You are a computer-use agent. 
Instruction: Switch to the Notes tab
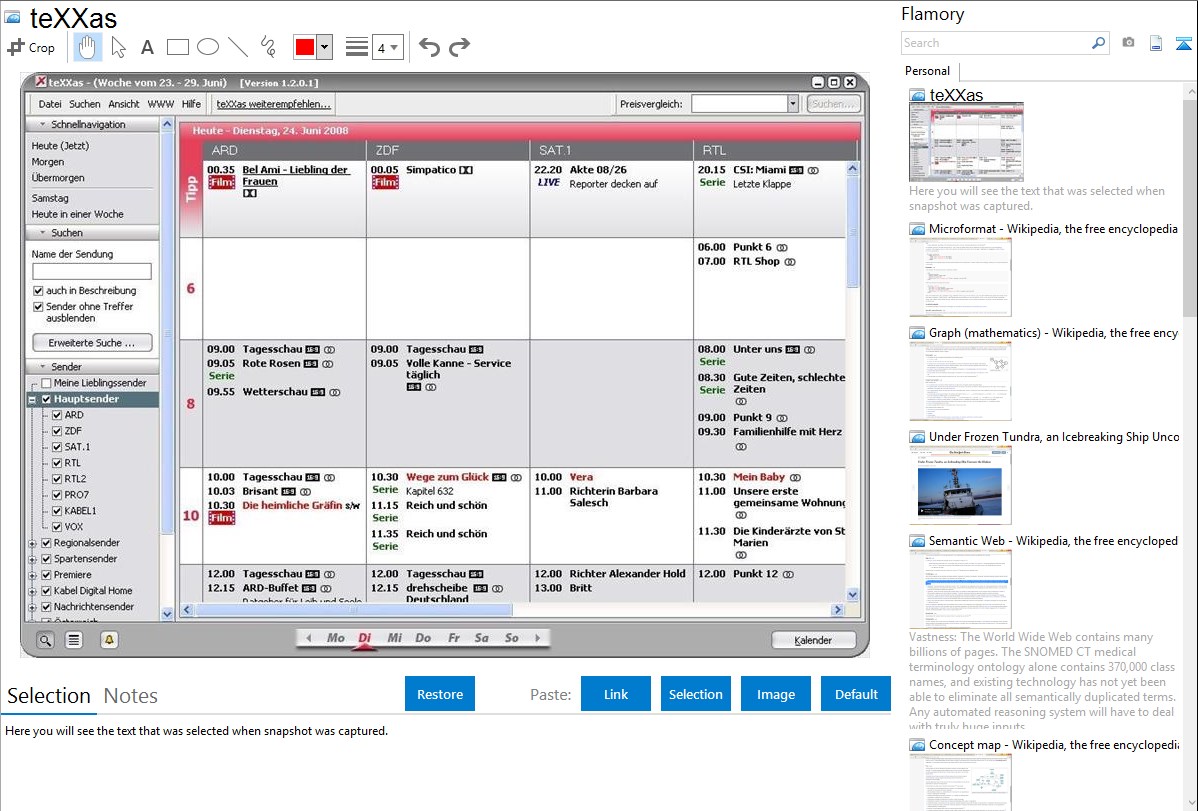[131, 696]
